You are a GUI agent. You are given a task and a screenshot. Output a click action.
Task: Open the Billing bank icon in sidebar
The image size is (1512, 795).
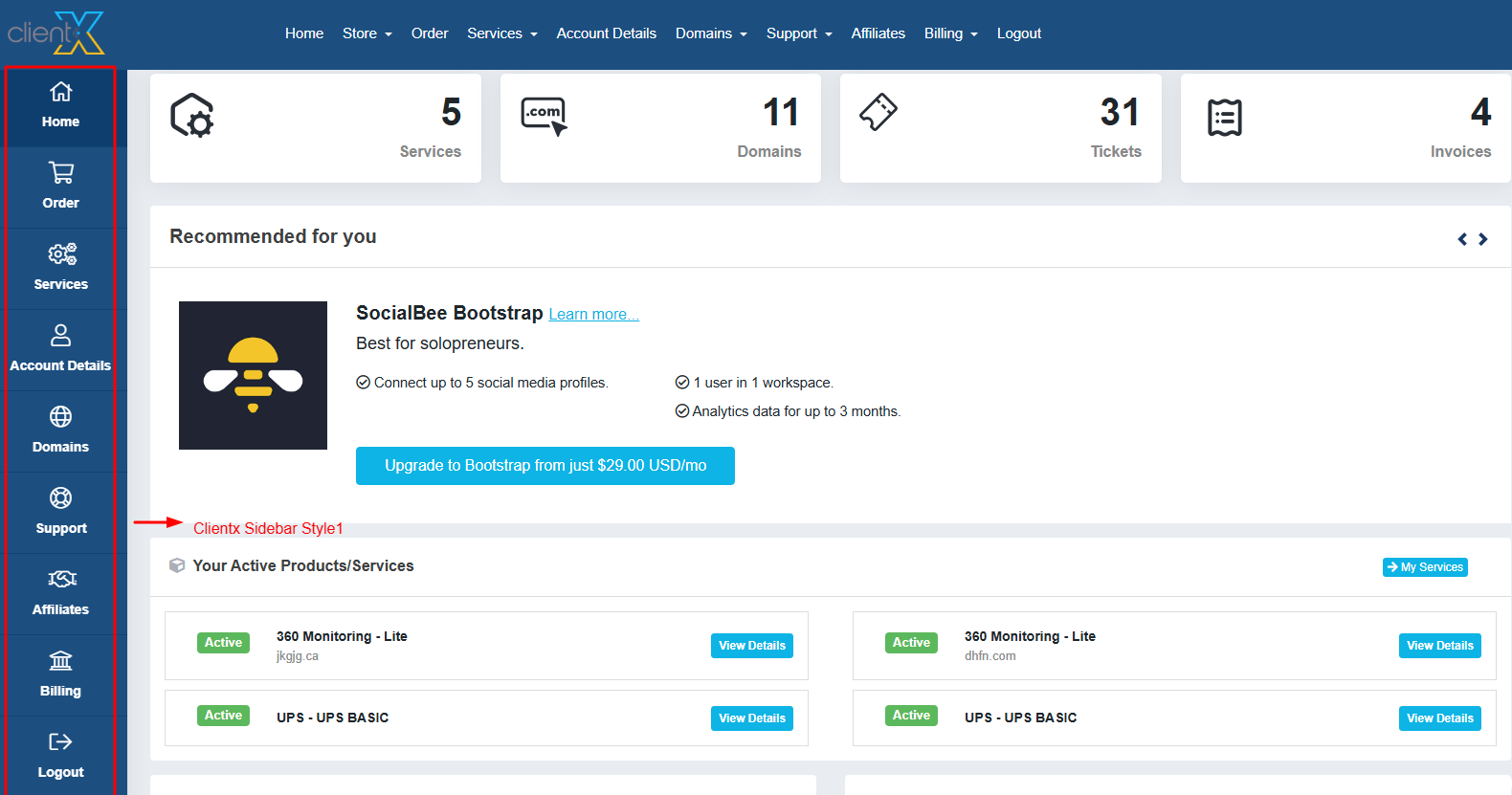pyautogui.click(x=60, y=661)
